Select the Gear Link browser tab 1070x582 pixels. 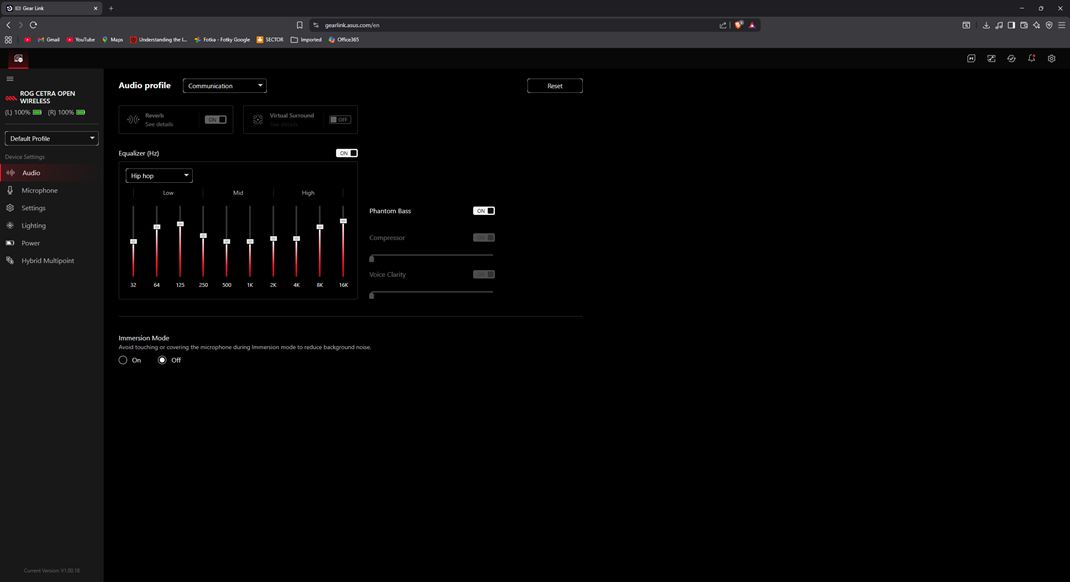pyautogui.click(x=51, y=8)
